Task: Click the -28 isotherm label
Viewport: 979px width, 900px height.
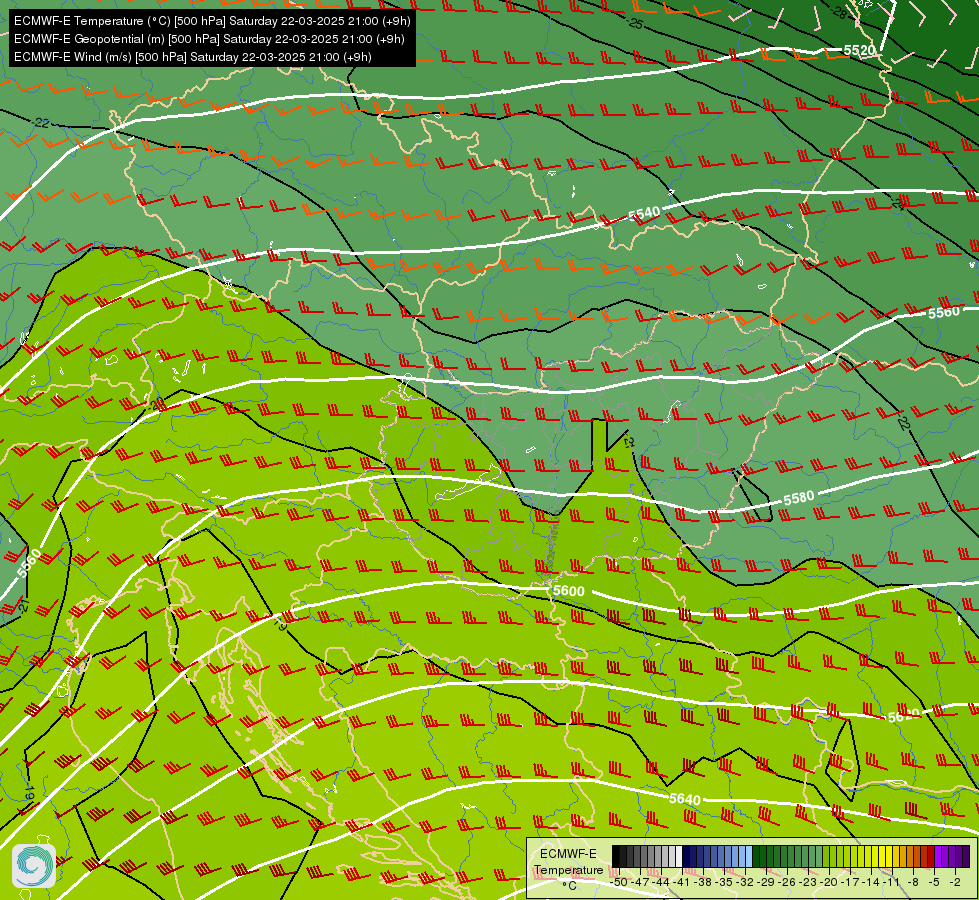Action: click(840, 12)
